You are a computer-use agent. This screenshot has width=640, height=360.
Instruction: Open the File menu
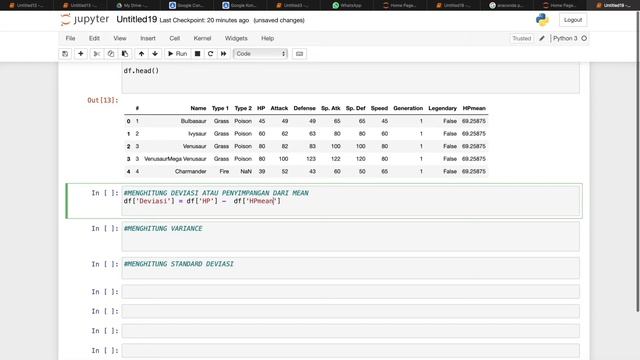[70, 38]
